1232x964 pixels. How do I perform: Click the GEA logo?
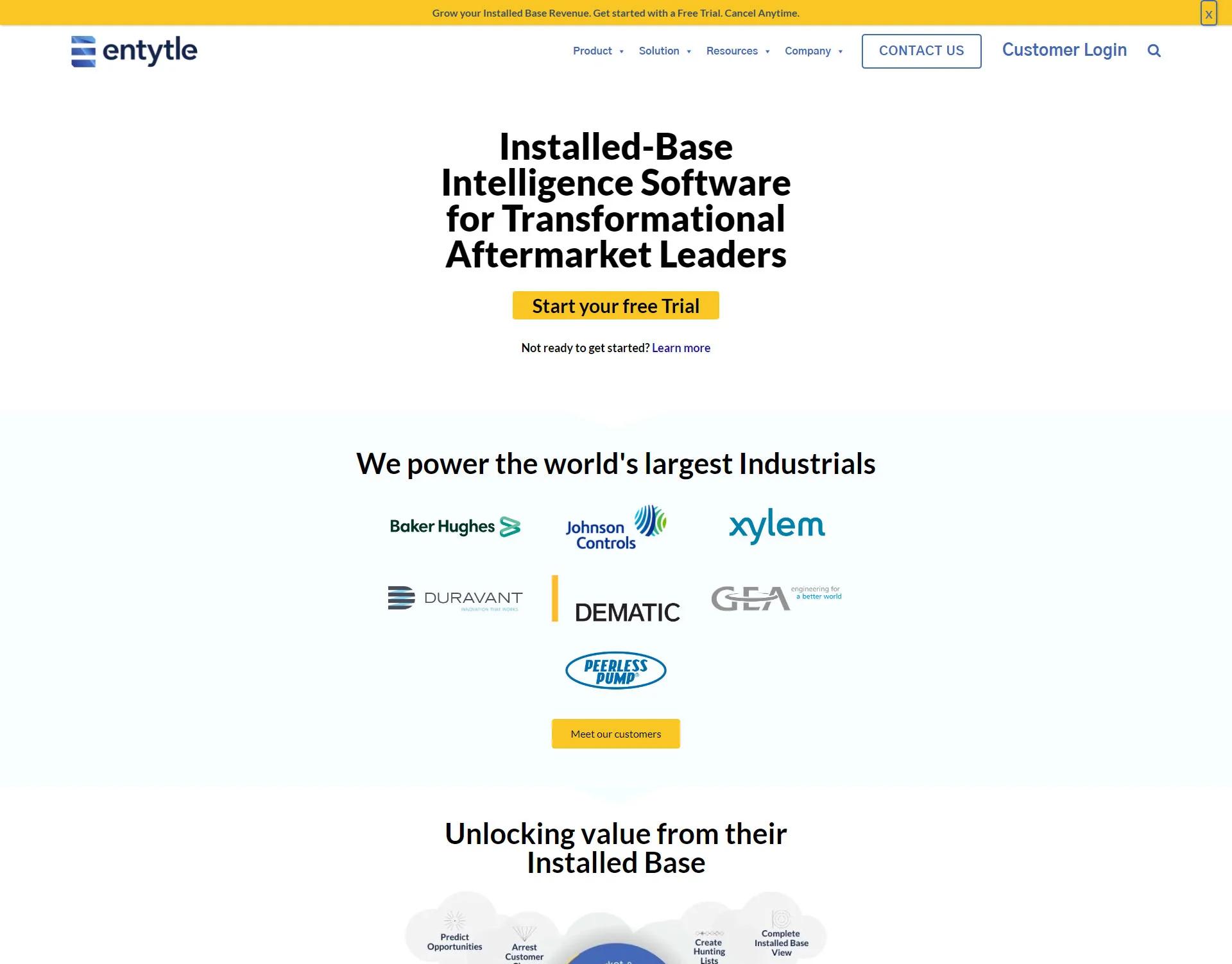coord(776,598)
